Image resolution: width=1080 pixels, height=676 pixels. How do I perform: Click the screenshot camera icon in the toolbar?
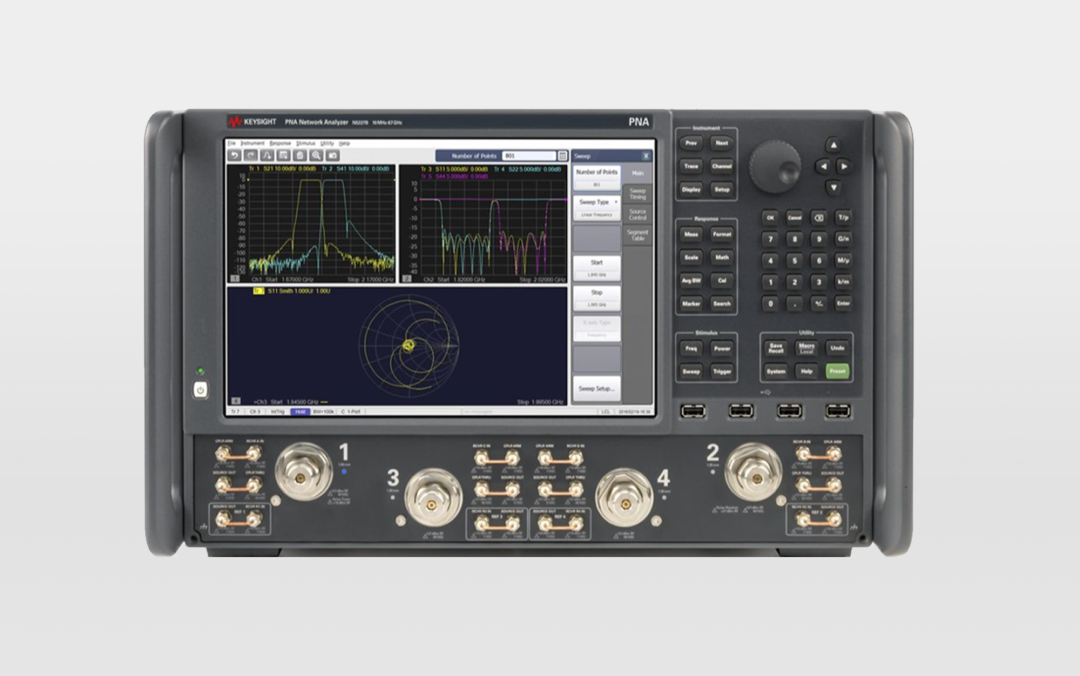click(x=332, y=156)
